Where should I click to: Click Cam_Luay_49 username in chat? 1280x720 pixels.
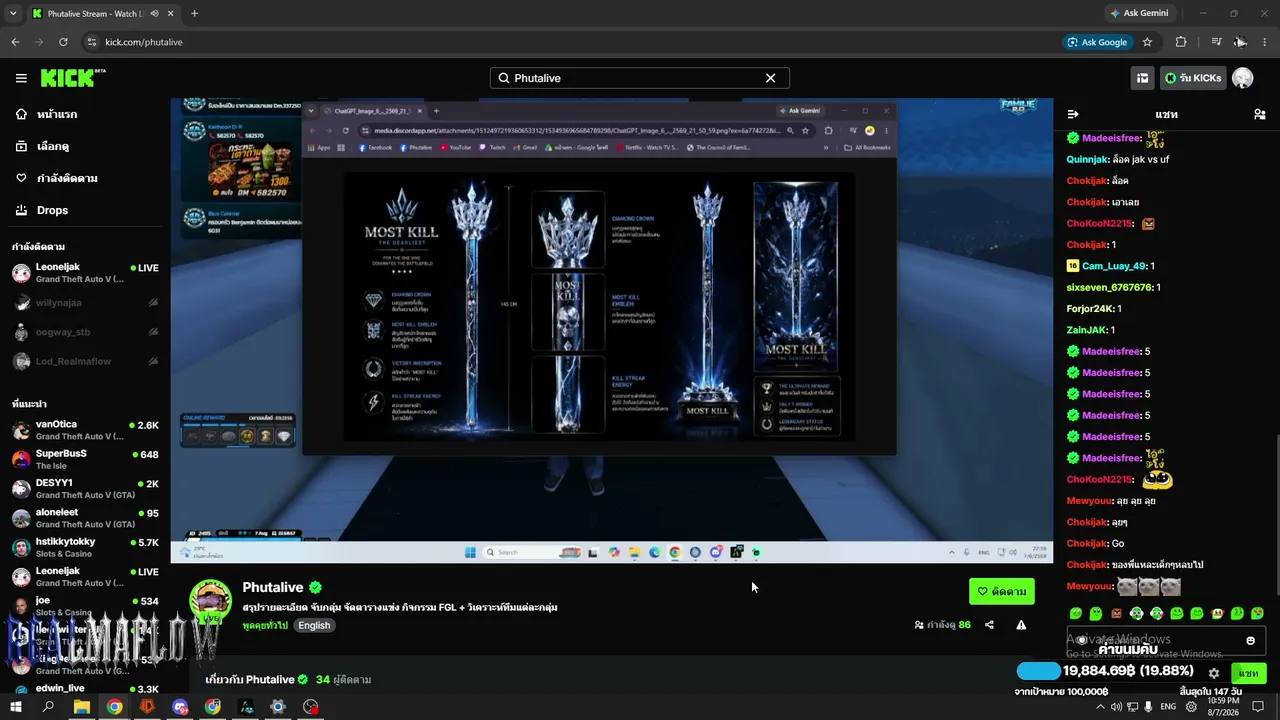point(1114,266)
